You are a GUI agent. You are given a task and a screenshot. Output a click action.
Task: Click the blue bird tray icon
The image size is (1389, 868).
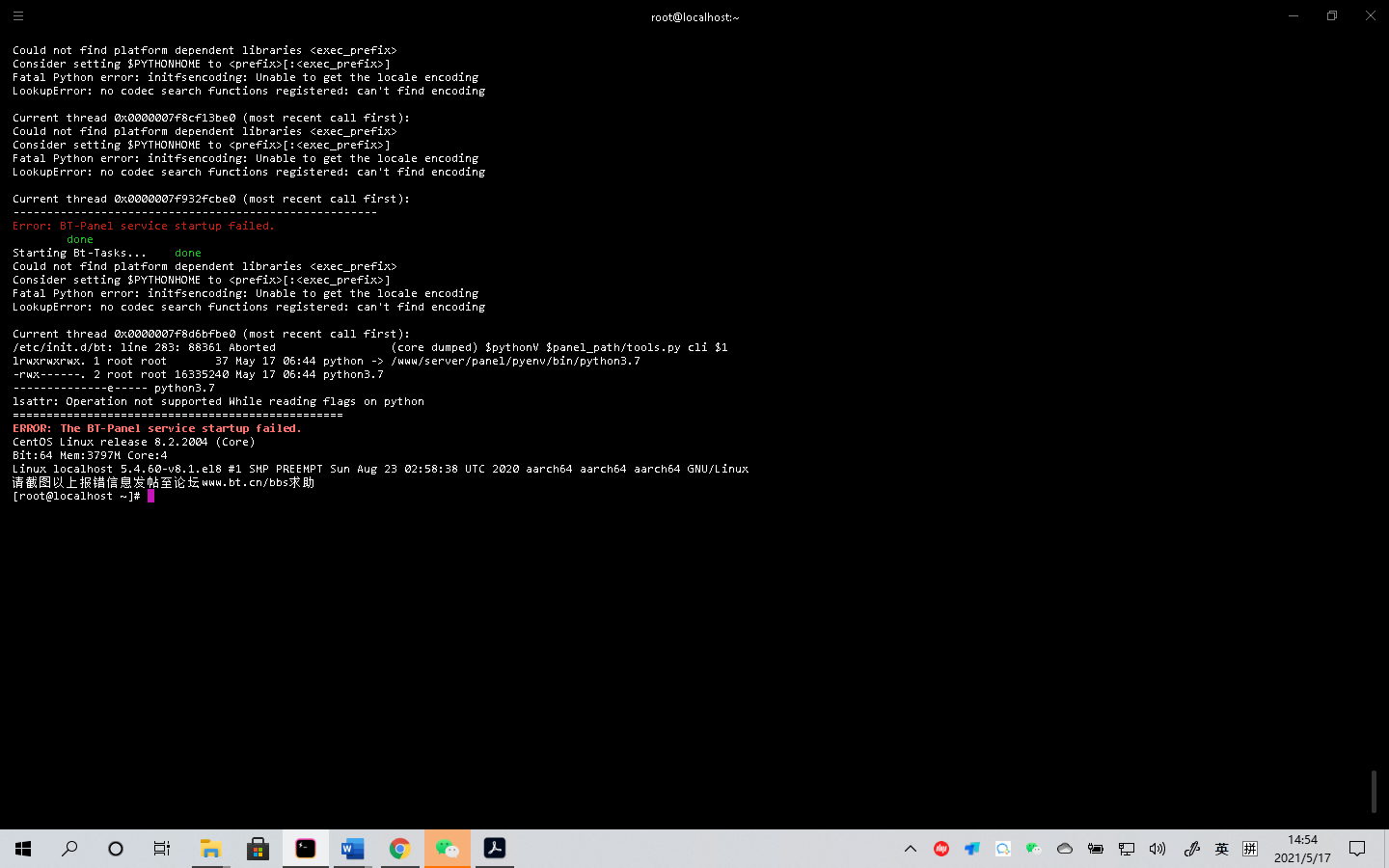coord(972,849)
